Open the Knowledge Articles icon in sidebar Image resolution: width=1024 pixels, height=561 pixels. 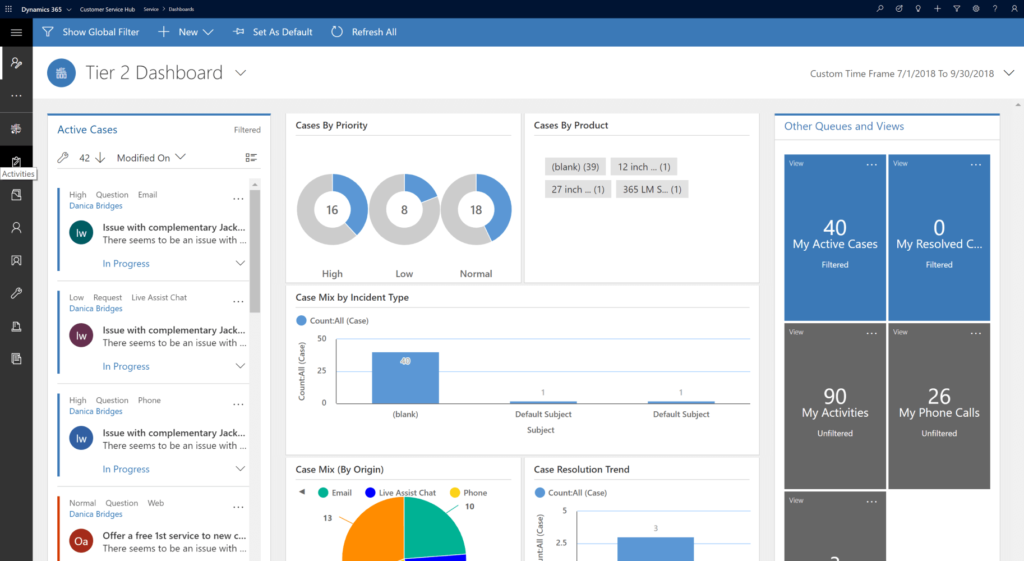point(16,359)
